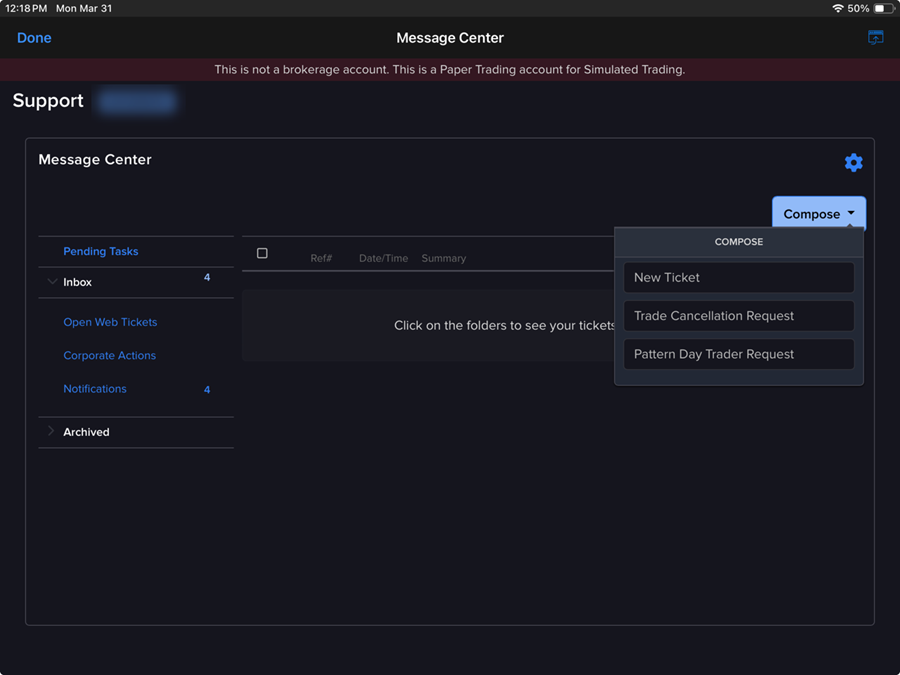This screenshot has height=675, width=900.
Task: Click the Inbox unread count 4
Action: point(207,277)
